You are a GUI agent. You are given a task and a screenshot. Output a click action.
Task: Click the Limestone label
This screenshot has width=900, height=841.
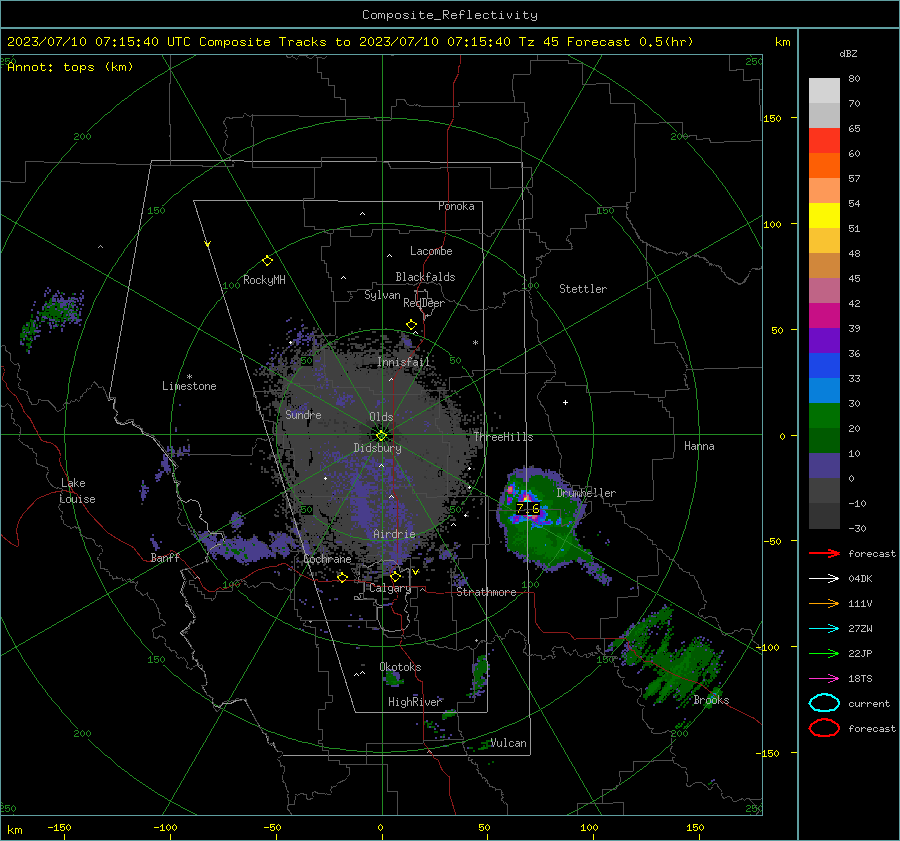point(189,386)
